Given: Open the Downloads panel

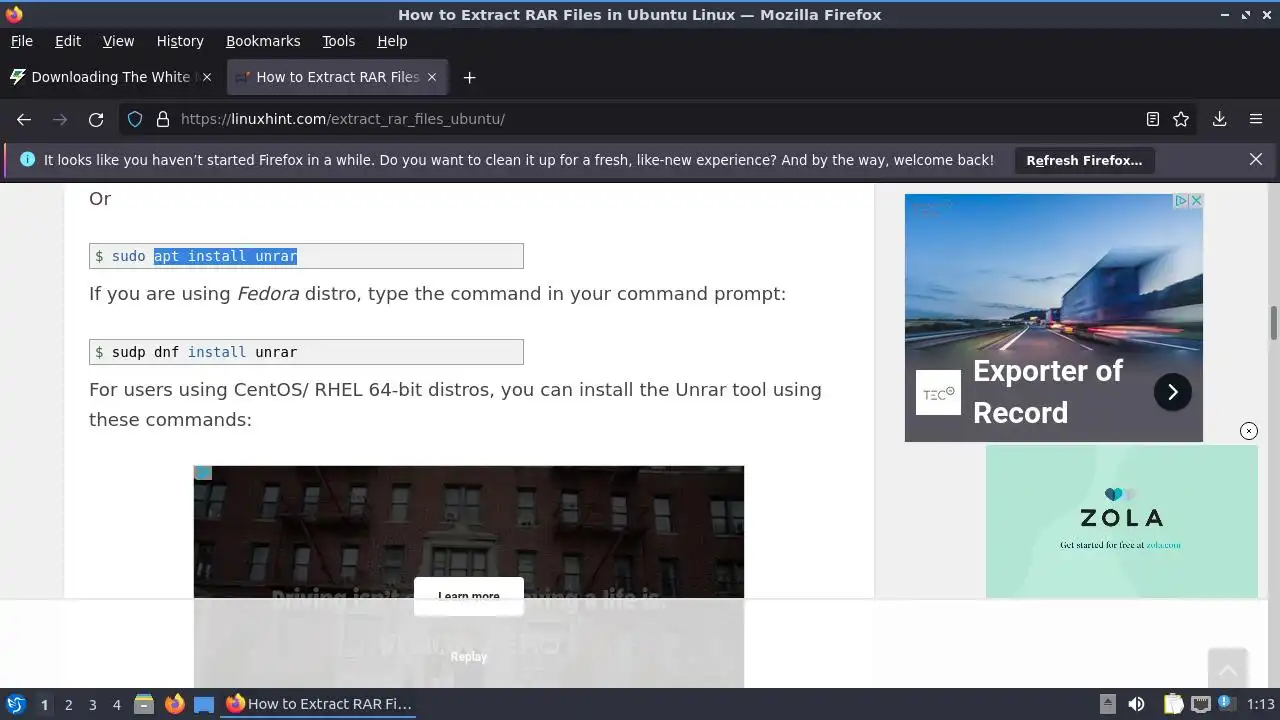Looking at the screenshot, I should (1220, 119).
